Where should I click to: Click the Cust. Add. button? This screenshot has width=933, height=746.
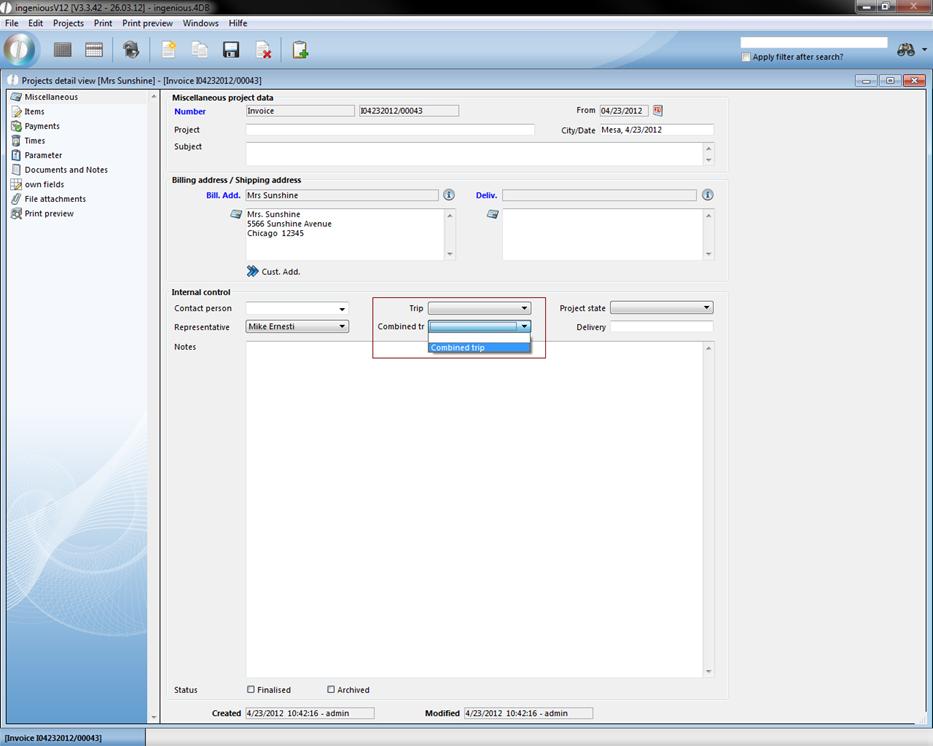(x=273, y=271)
